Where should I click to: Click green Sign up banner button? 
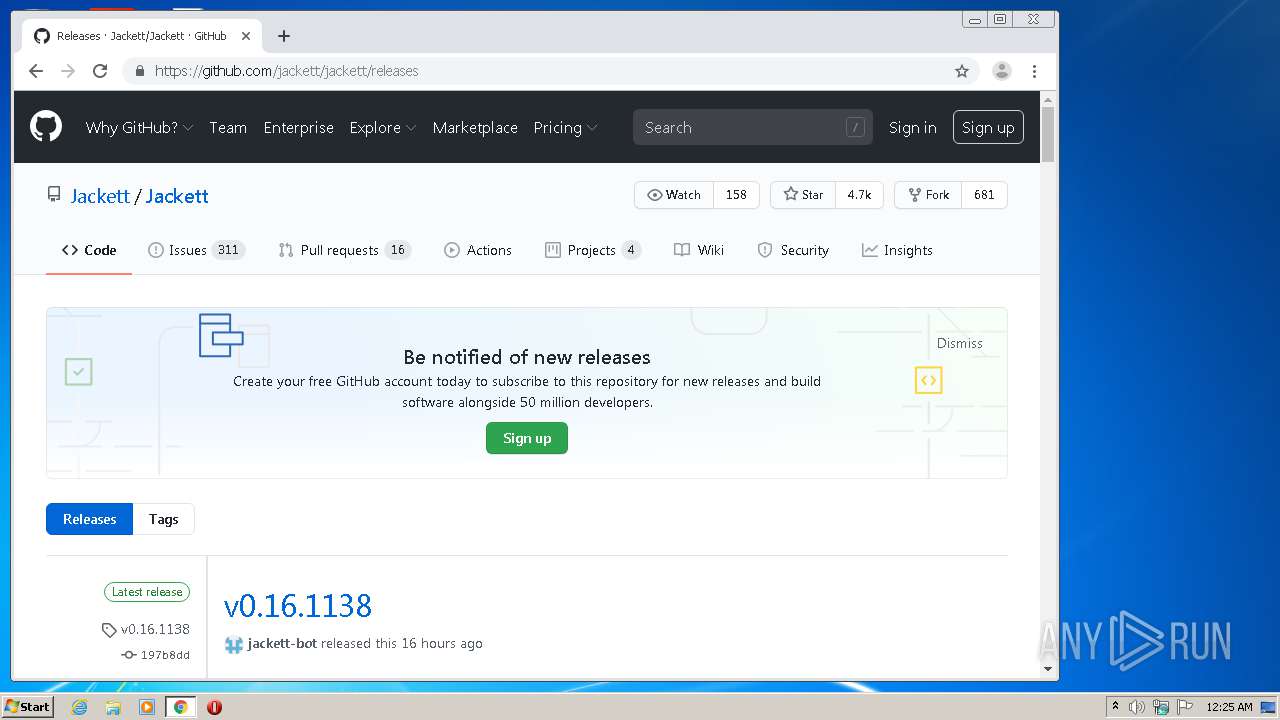[x=527, y=438]
